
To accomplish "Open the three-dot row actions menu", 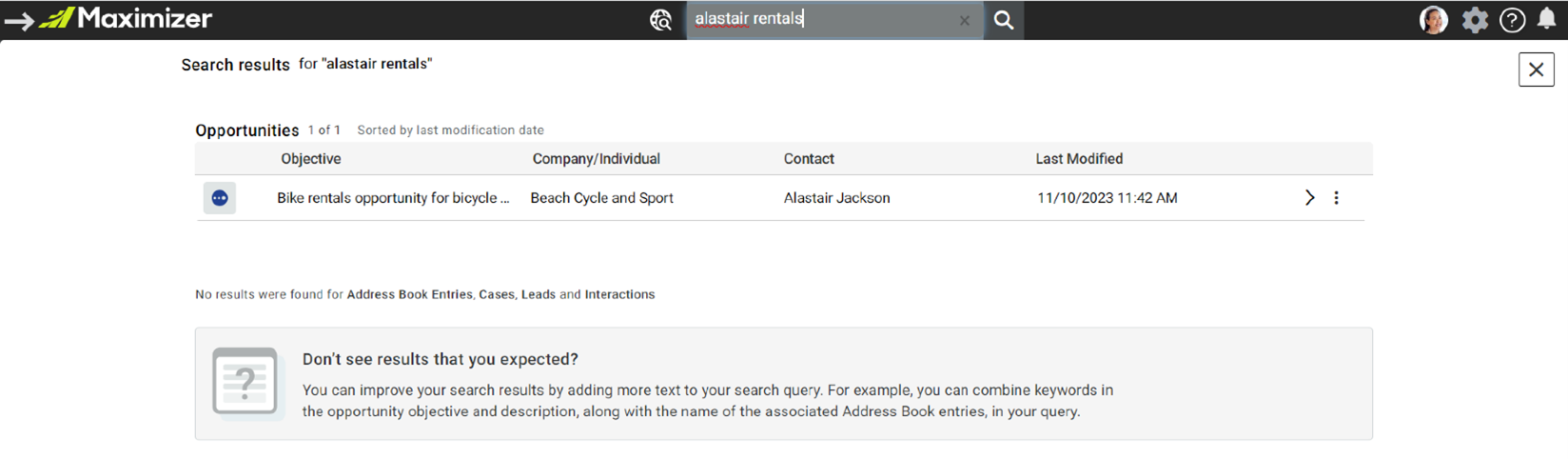I will 1336,198.
